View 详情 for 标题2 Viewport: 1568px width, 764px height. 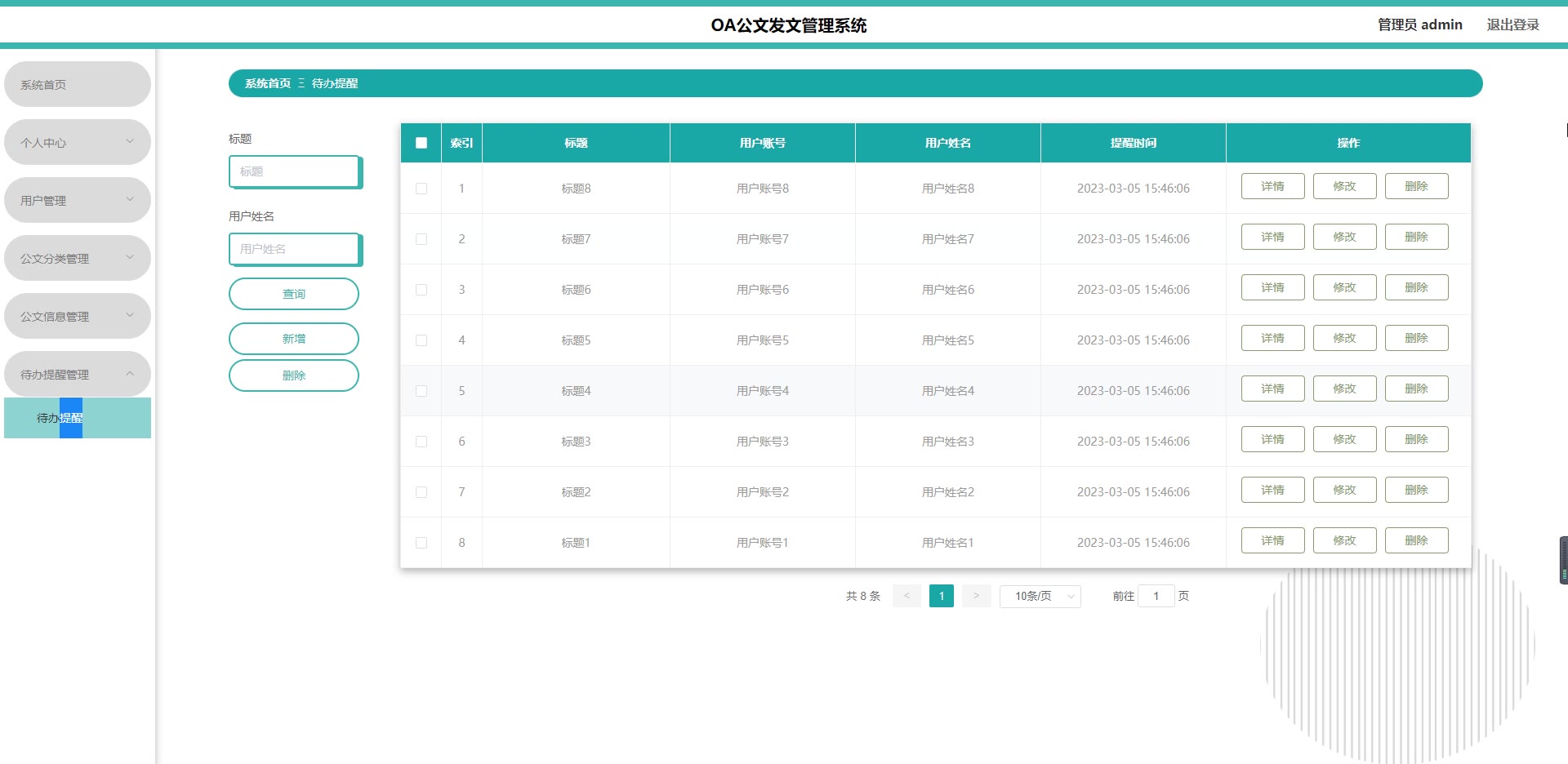tap(1272, 490)
